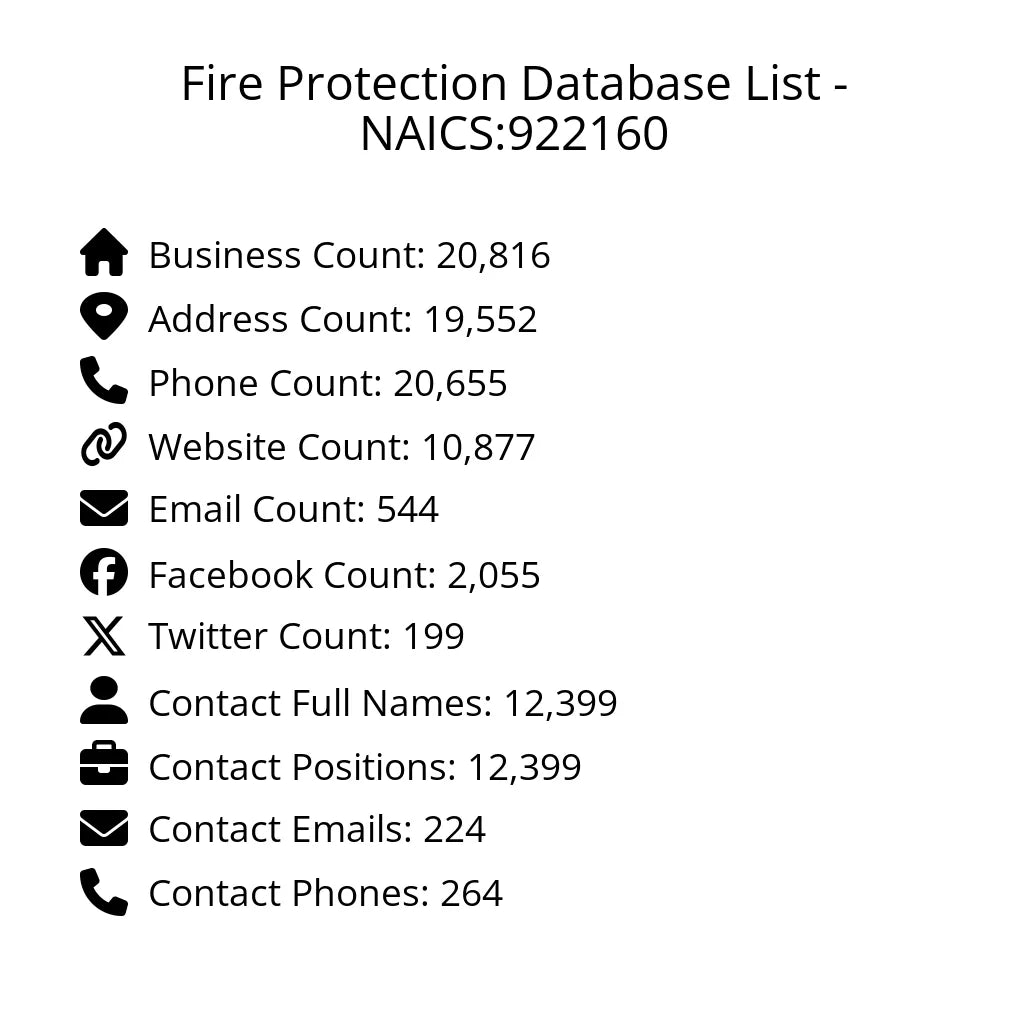Click the envelope icon beside Contact Emails
The height and width of the screenshot is (1024, 1024).
104,829
